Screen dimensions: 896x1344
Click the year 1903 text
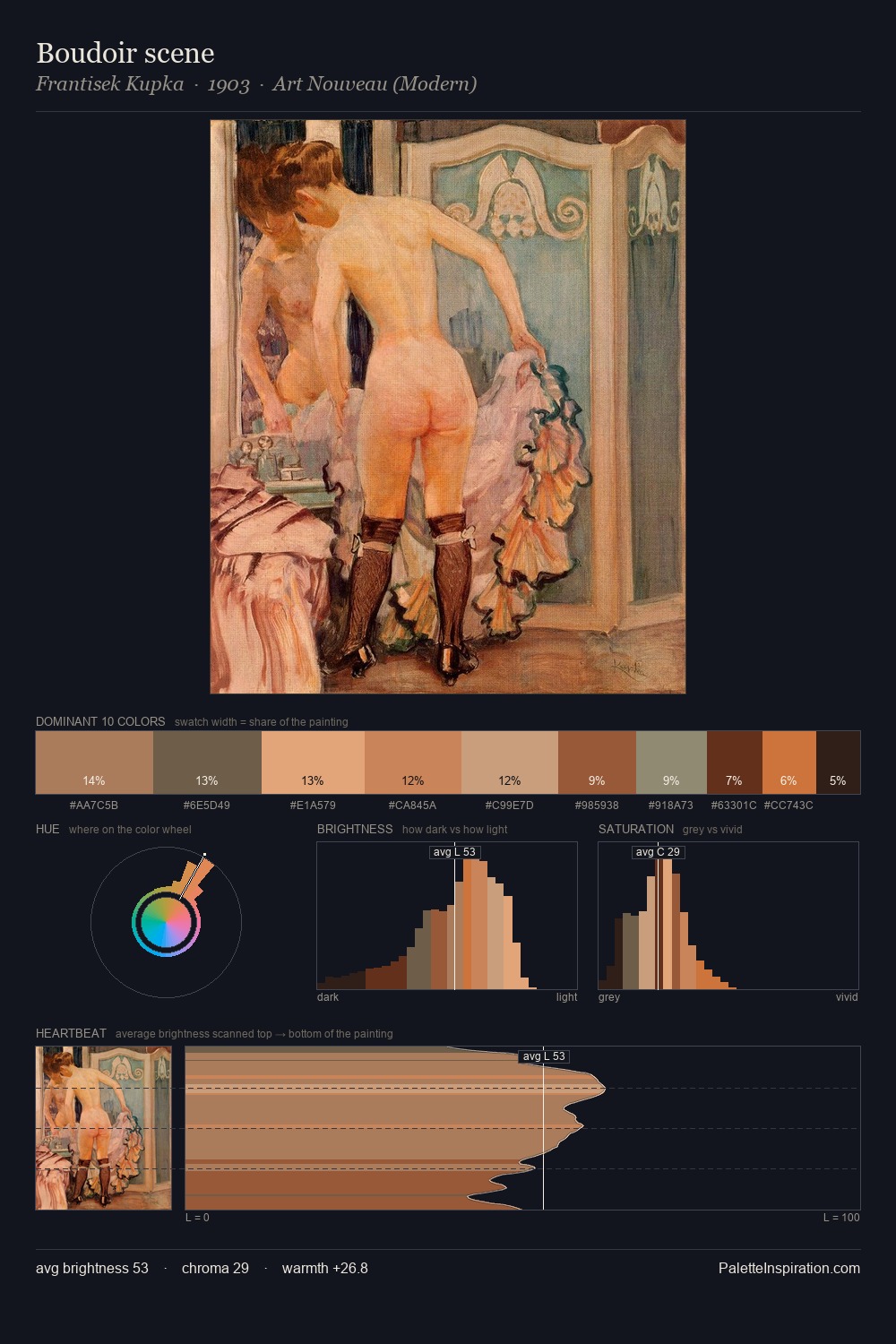(x=228, y=84)
